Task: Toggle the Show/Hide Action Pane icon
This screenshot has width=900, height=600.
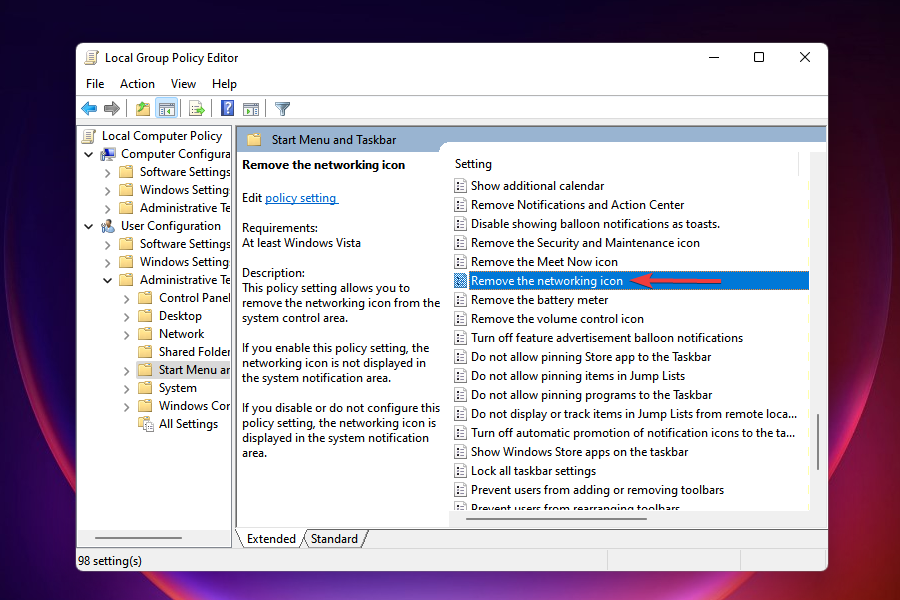Action: tap(251, 108)
